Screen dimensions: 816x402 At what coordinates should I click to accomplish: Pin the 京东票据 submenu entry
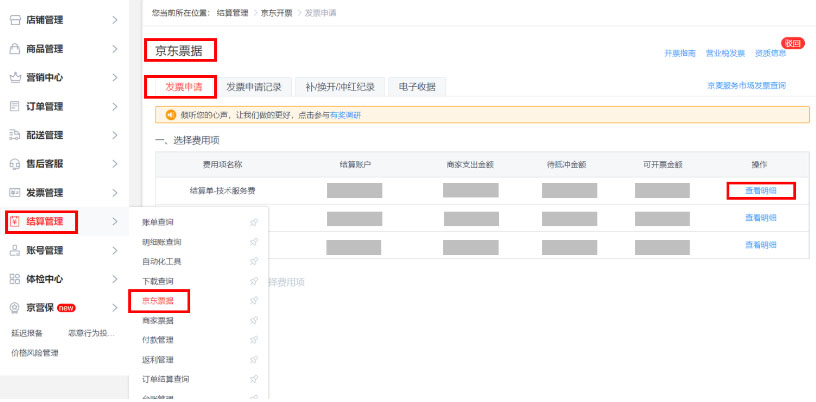253,300
